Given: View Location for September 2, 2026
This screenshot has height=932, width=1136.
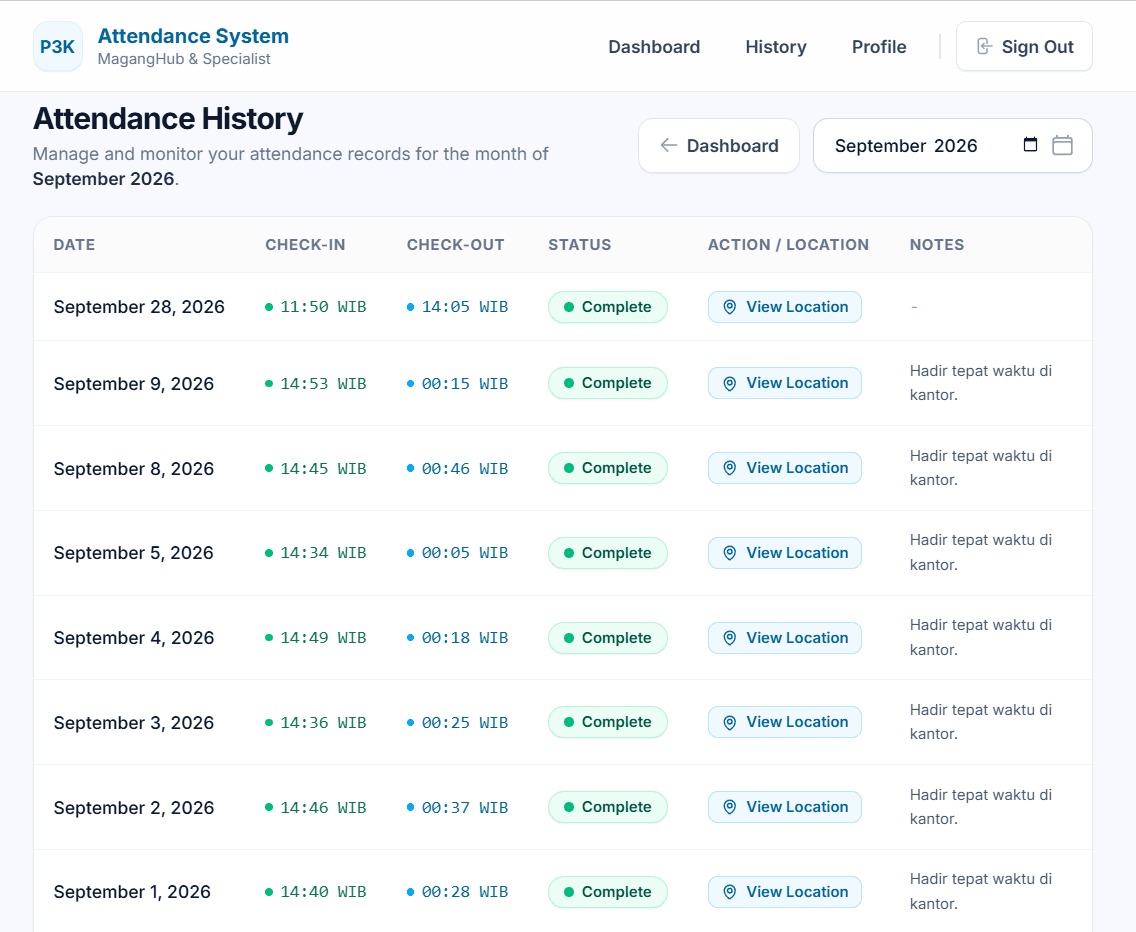Looking at the screenshot, I should tap(785, 807).
